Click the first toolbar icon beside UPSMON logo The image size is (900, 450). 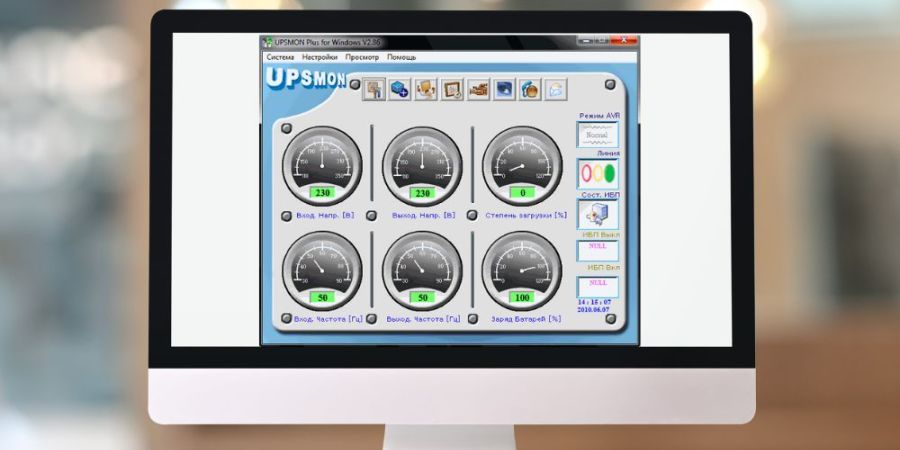point(373,90)
